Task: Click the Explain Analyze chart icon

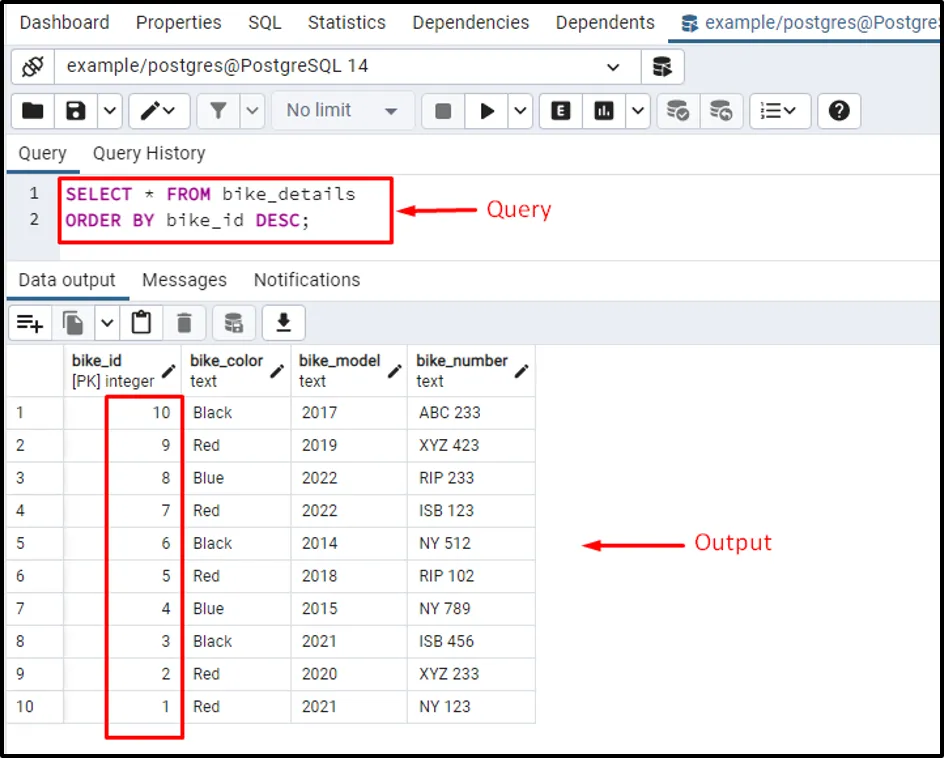Action: (x=604, y=111)
